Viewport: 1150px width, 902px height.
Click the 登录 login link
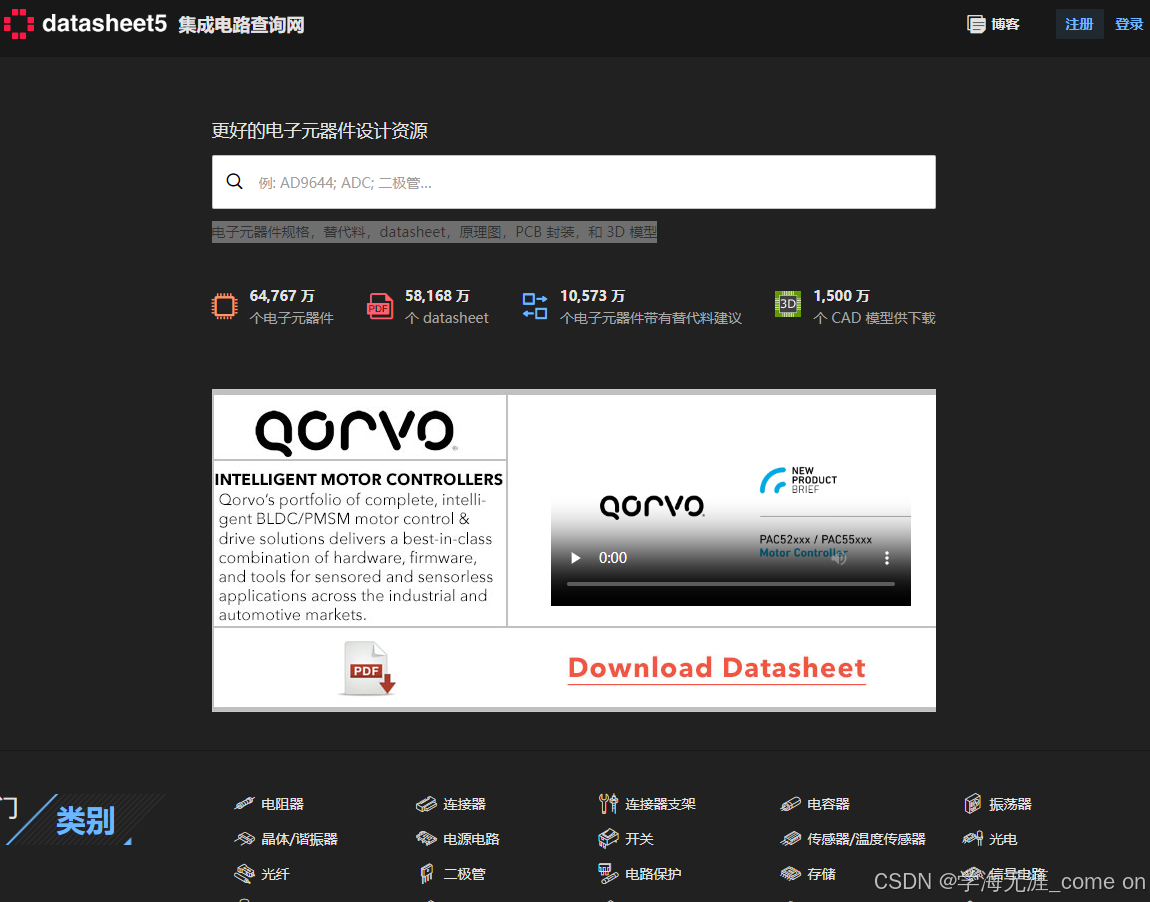tap(1129, 24)
